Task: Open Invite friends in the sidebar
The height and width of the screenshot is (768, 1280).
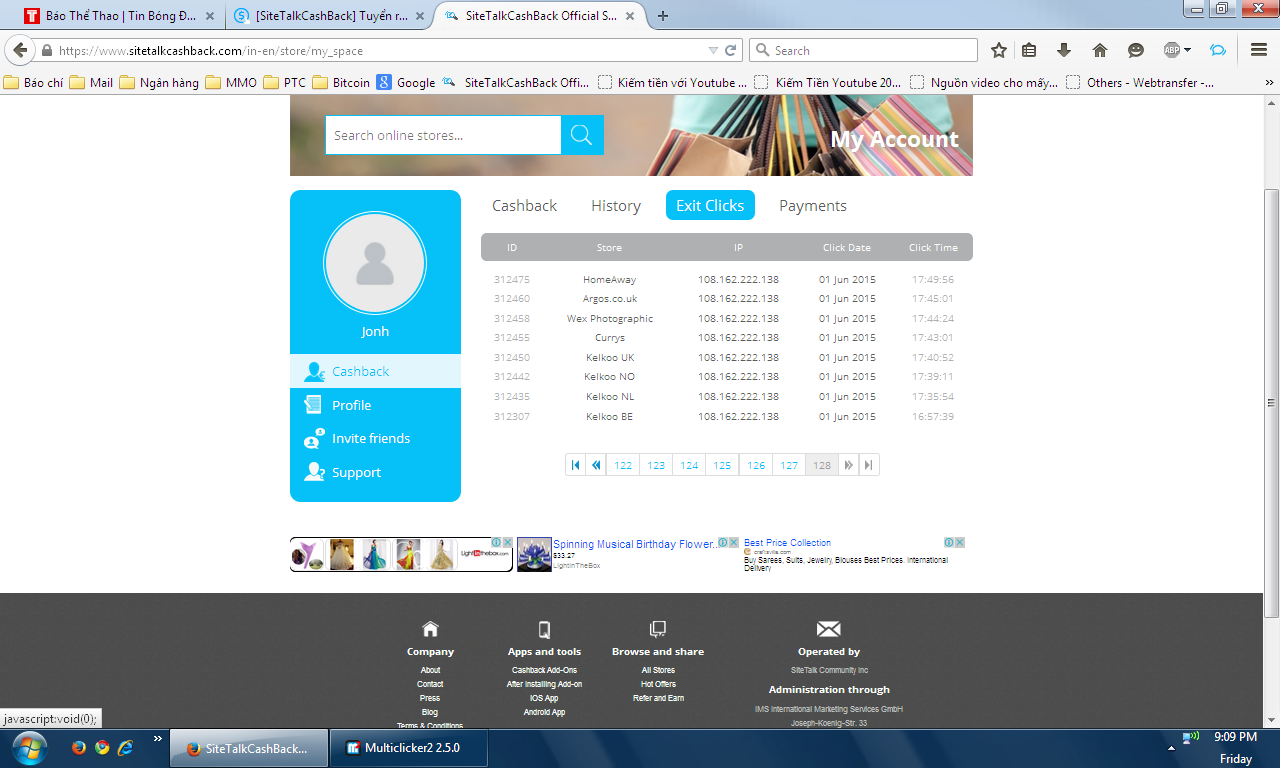Action: (375, 438)
